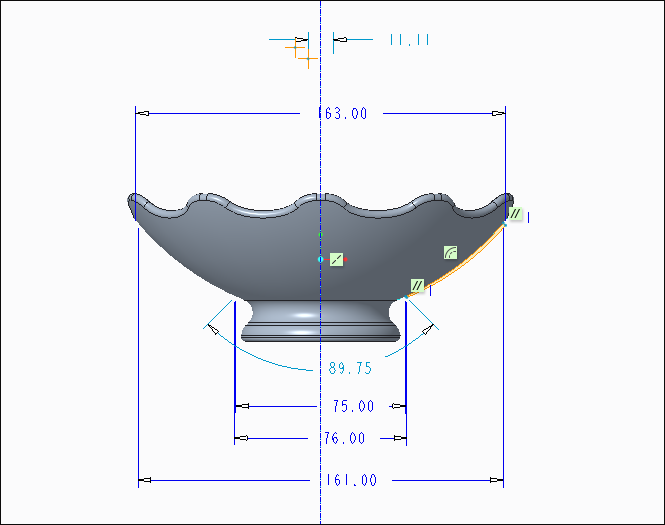Select the 163.00 width dimension value
The image size is (665, 525).
point(343,114)
